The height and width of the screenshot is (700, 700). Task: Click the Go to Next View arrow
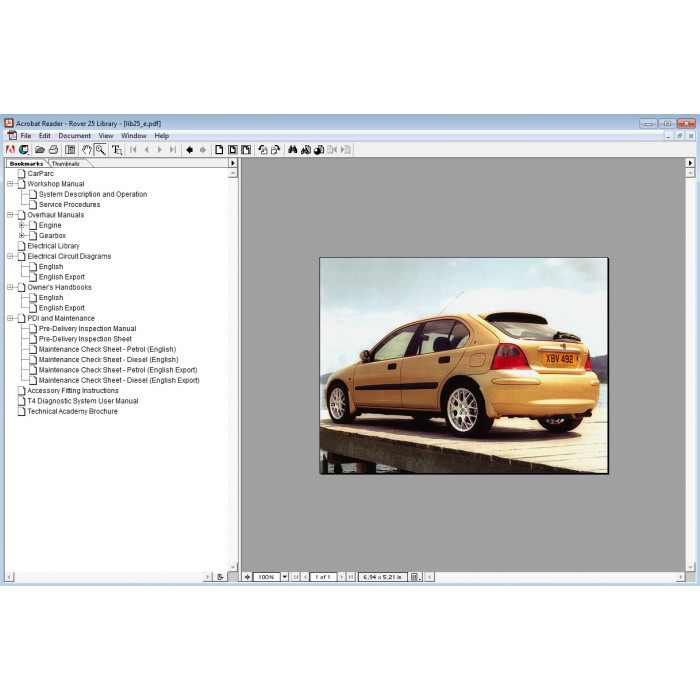pos(203,150)
